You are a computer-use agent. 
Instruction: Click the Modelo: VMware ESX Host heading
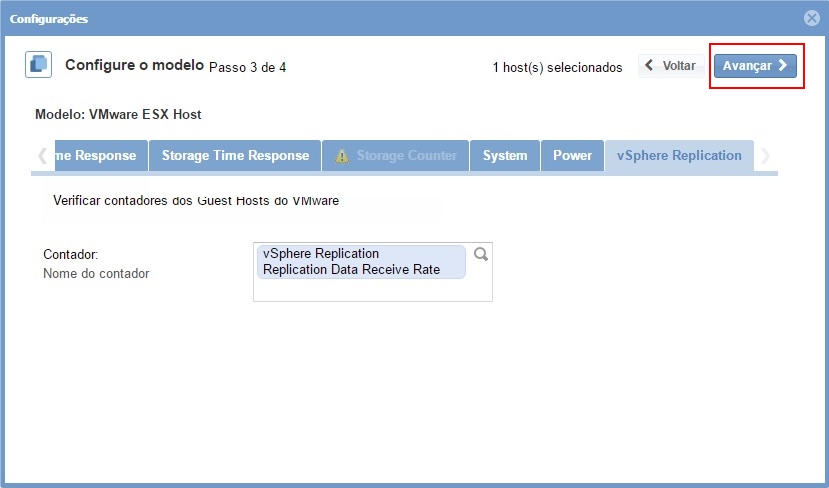[118, 115]
